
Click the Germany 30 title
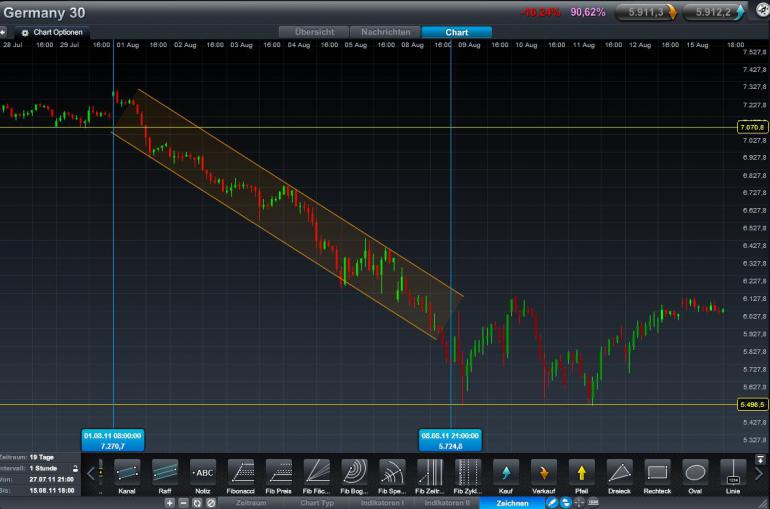click(44, 13)
